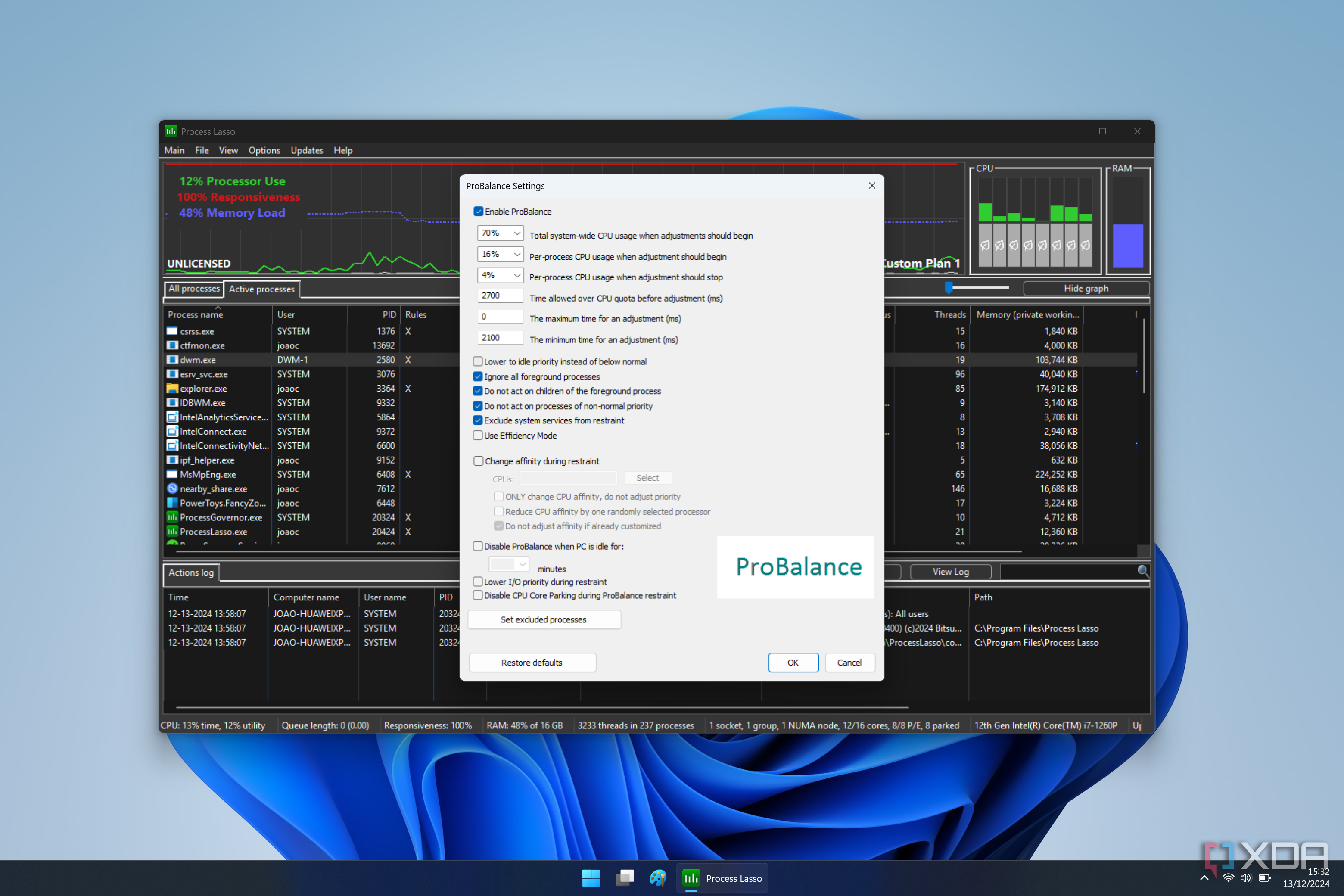Click the magnifier search icon in Actions log
This screenshot has width=1344, height=896.
point(1143,571)
